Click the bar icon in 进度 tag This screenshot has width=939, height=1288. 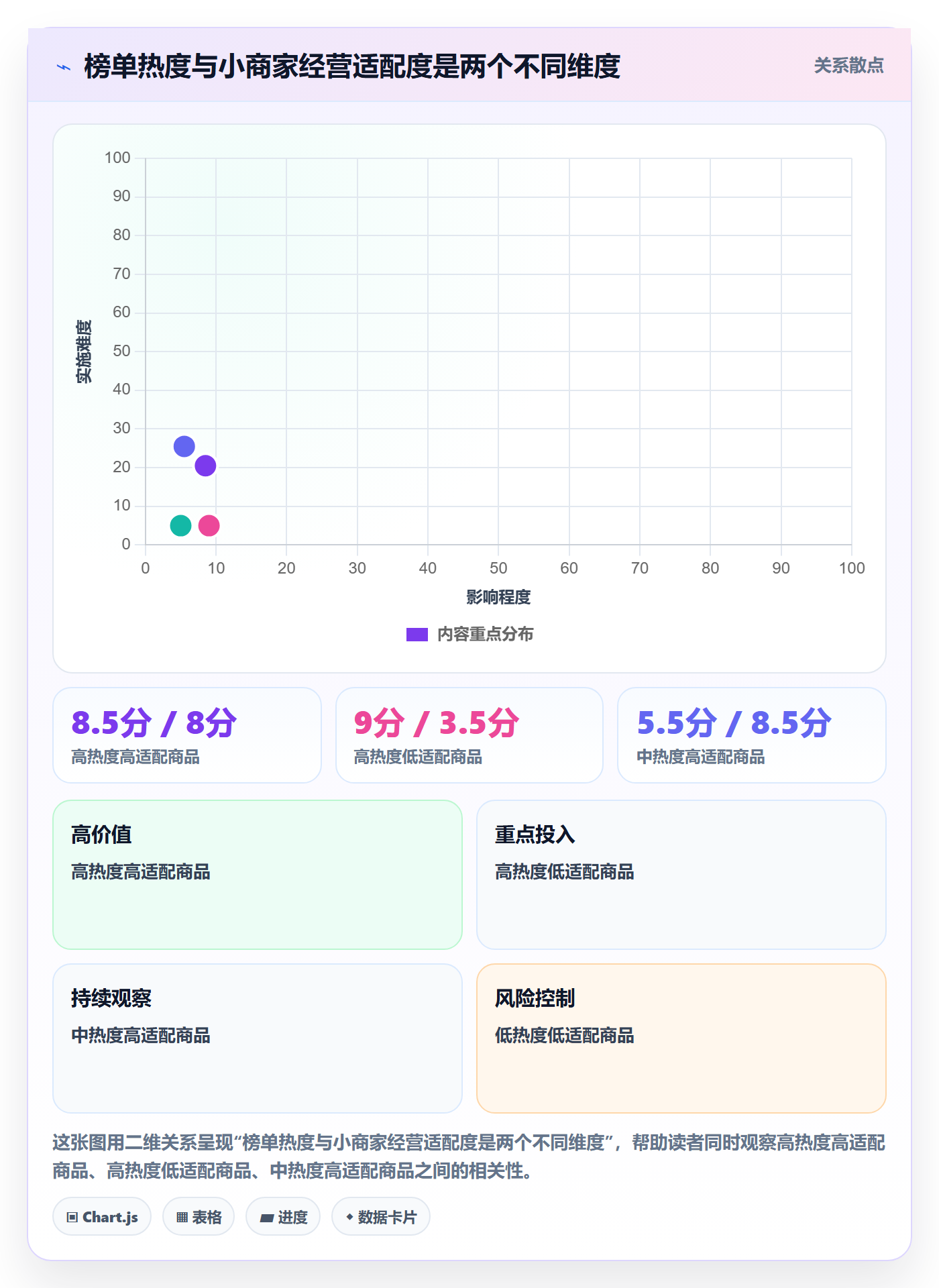click(x=267, y=1218)
